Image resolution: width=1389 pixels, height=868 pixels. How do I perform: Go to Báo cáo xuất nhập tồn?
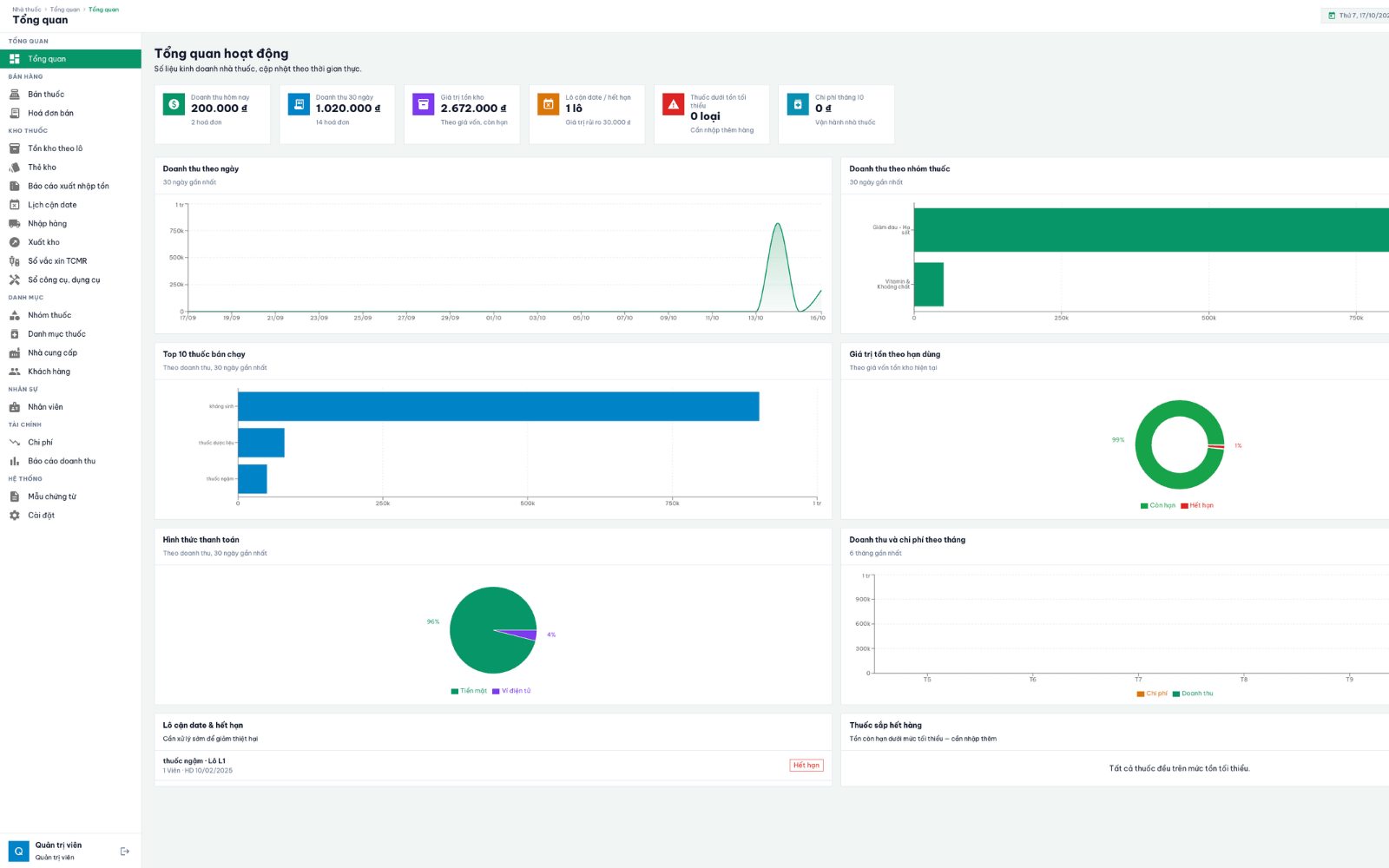pos(70,187)
